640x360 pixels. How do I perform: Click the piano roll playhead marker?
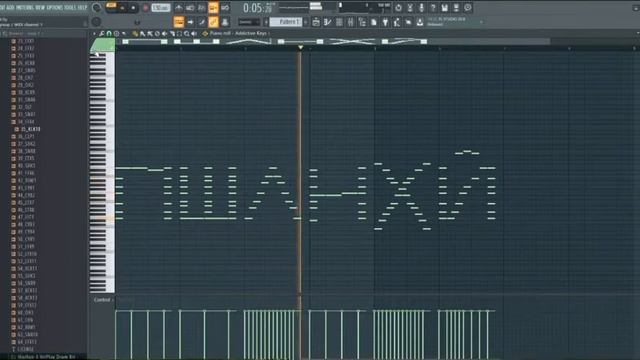(x=300, y=48)
